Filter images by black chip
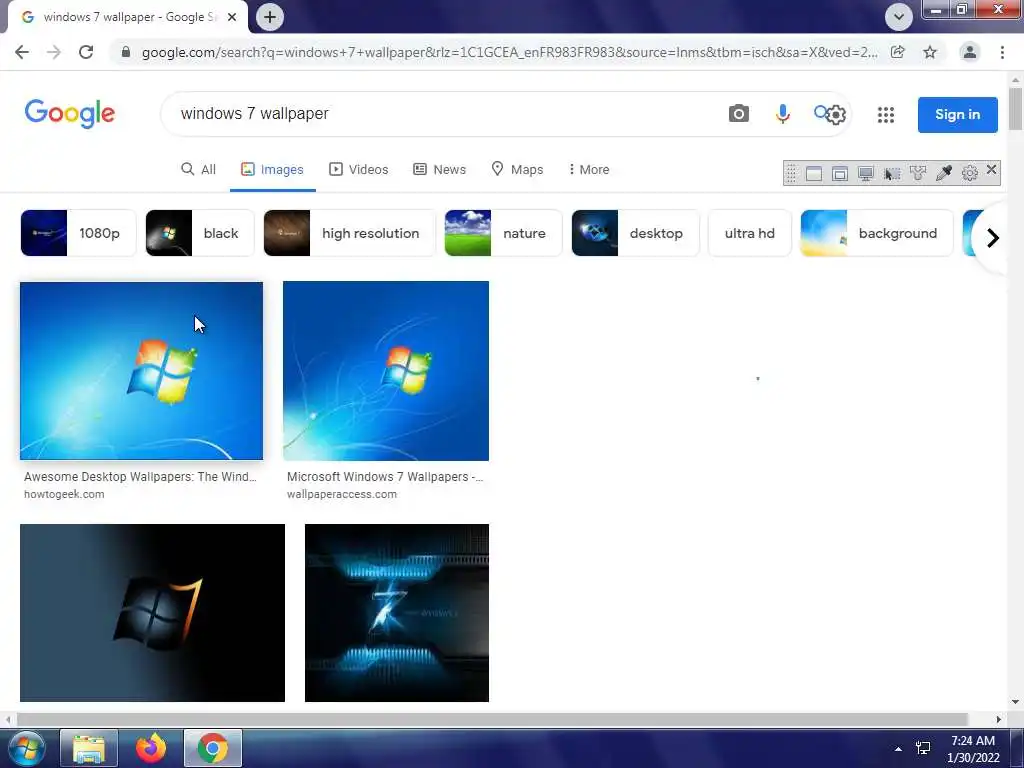This screenshot has width=1024, height=768. [200, 233]
